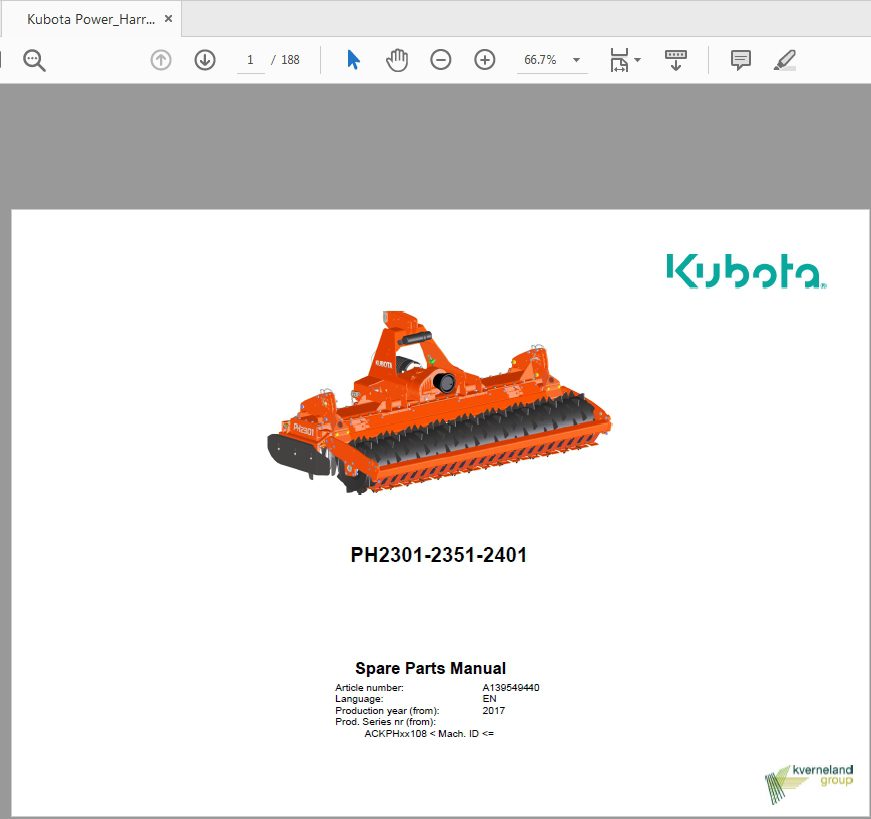The height and width of the screenshot is (819, 871).
Task: Click the zoom percentage value 66.7%
Action: pos(540,60)
